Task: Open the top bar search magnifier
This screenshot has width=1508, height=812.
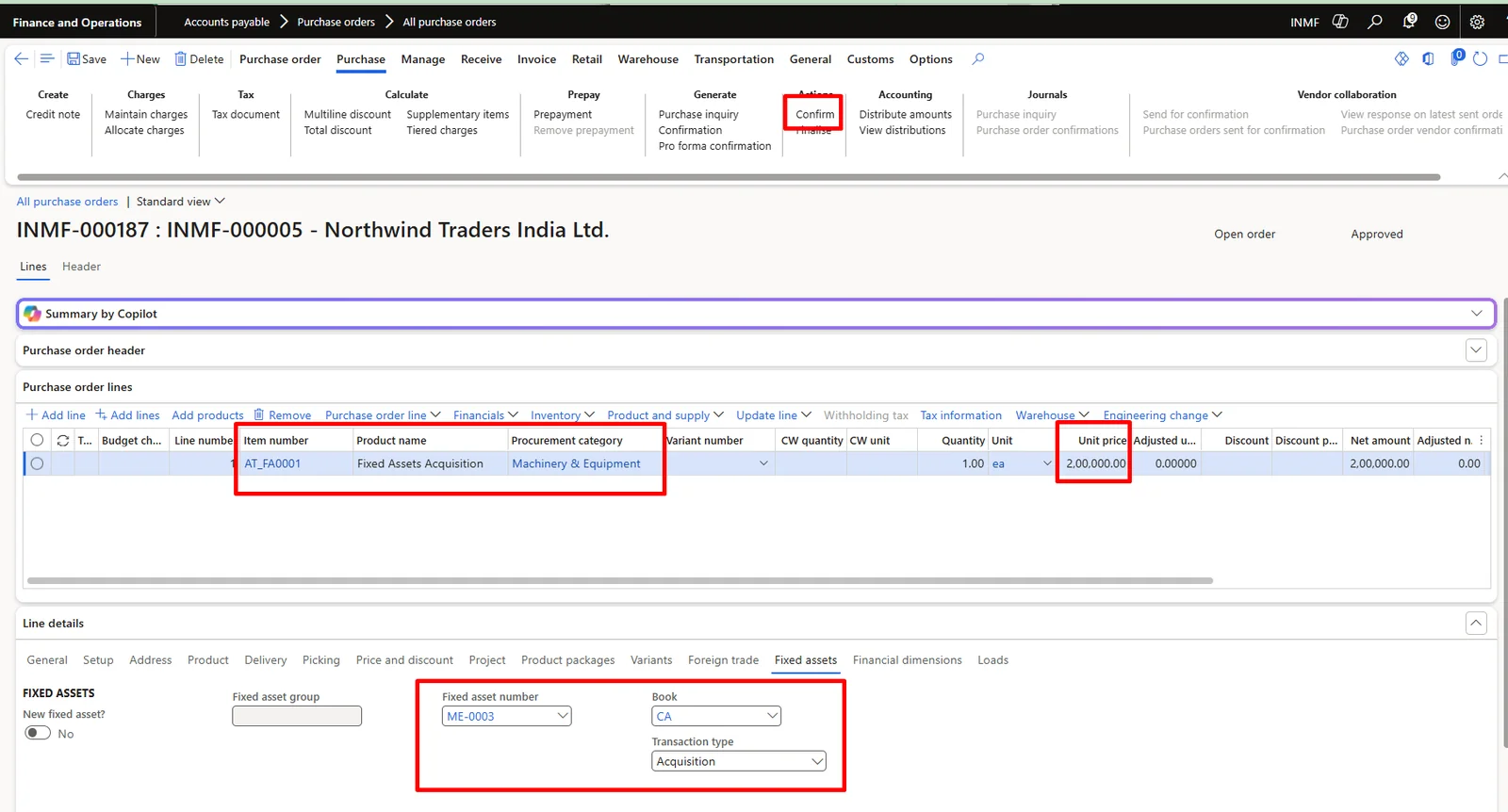Action: (x=1375, y=22)
